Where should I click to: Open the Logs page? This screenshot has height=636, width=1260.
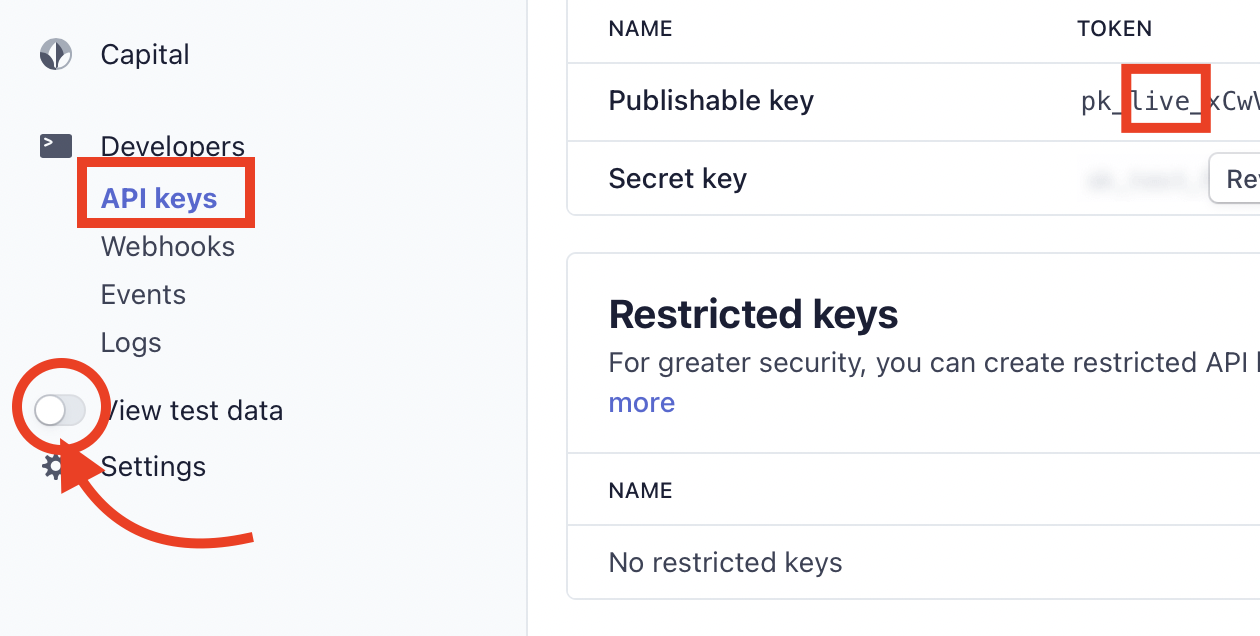point(131,342)
